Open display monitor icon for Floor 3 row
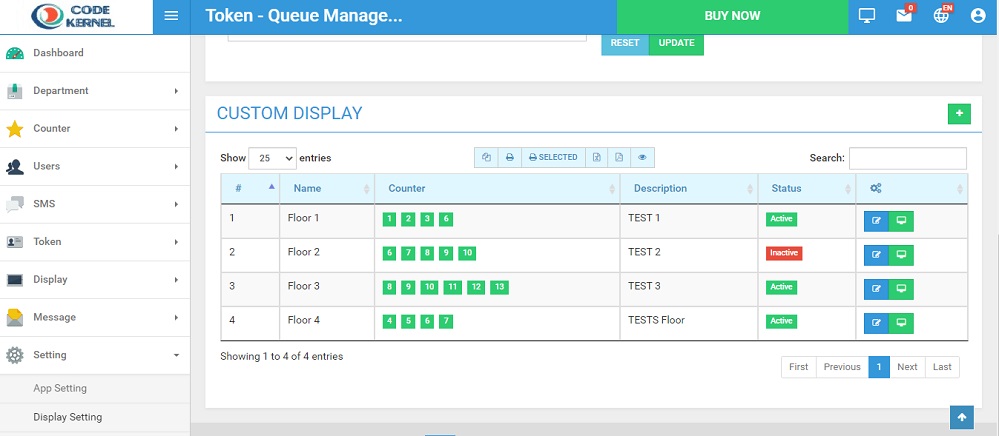The height and width of the screenshot is (436, 999). [901, 289]
